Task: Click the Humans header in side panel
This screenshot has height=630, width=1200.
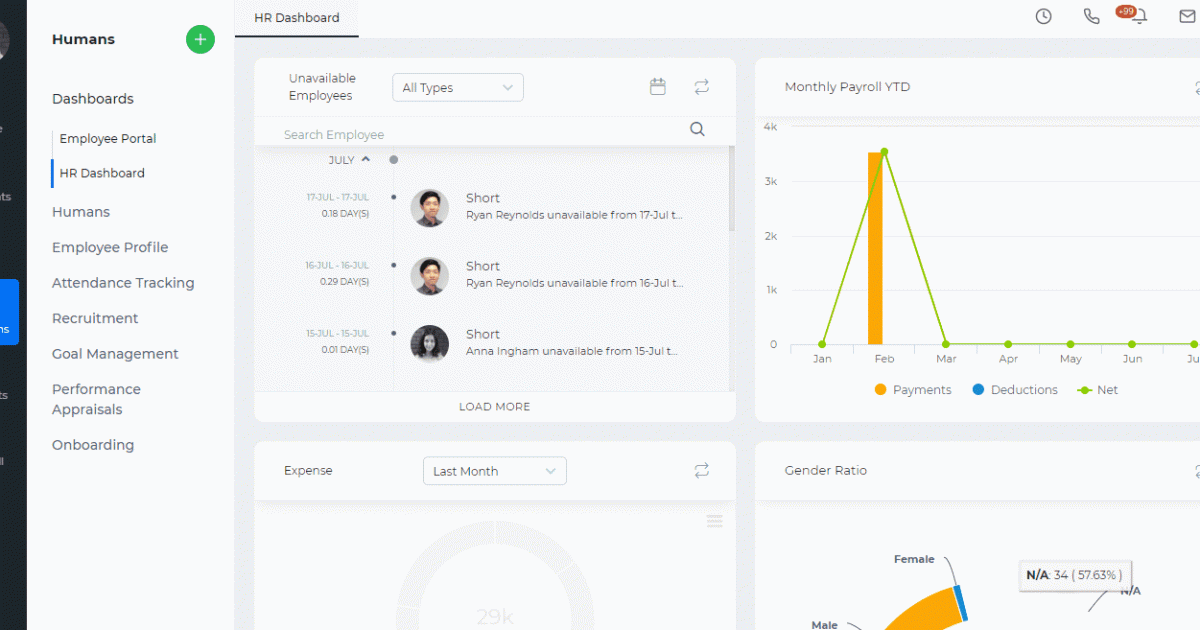Action: [x=83, y=39]
